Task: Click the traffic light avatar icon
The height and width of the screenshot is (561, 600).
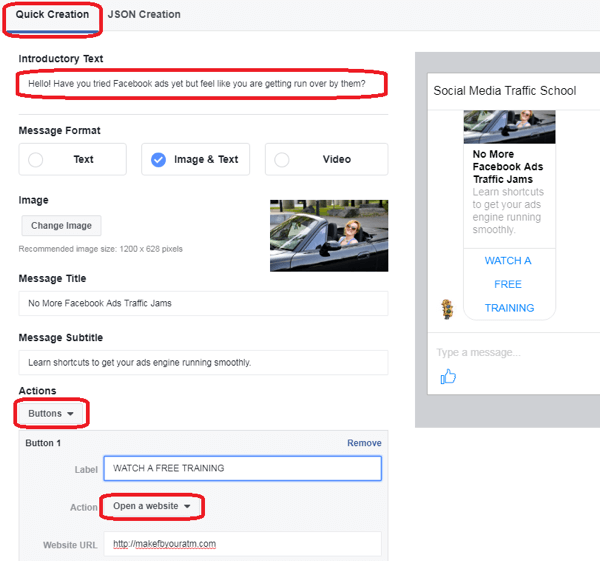Action: click(447, 309)
